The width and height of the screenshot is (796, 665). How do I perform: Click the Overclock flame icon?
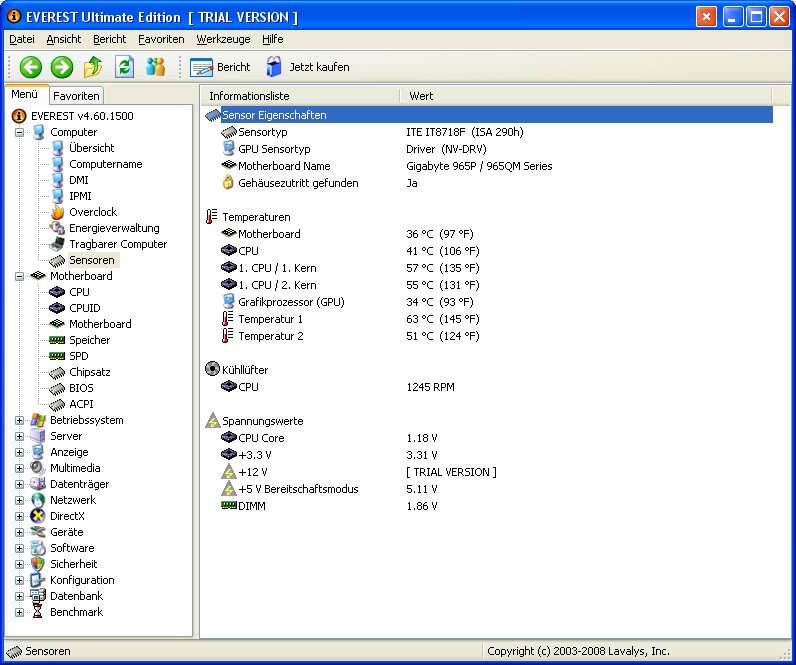[x=58, y=212]
